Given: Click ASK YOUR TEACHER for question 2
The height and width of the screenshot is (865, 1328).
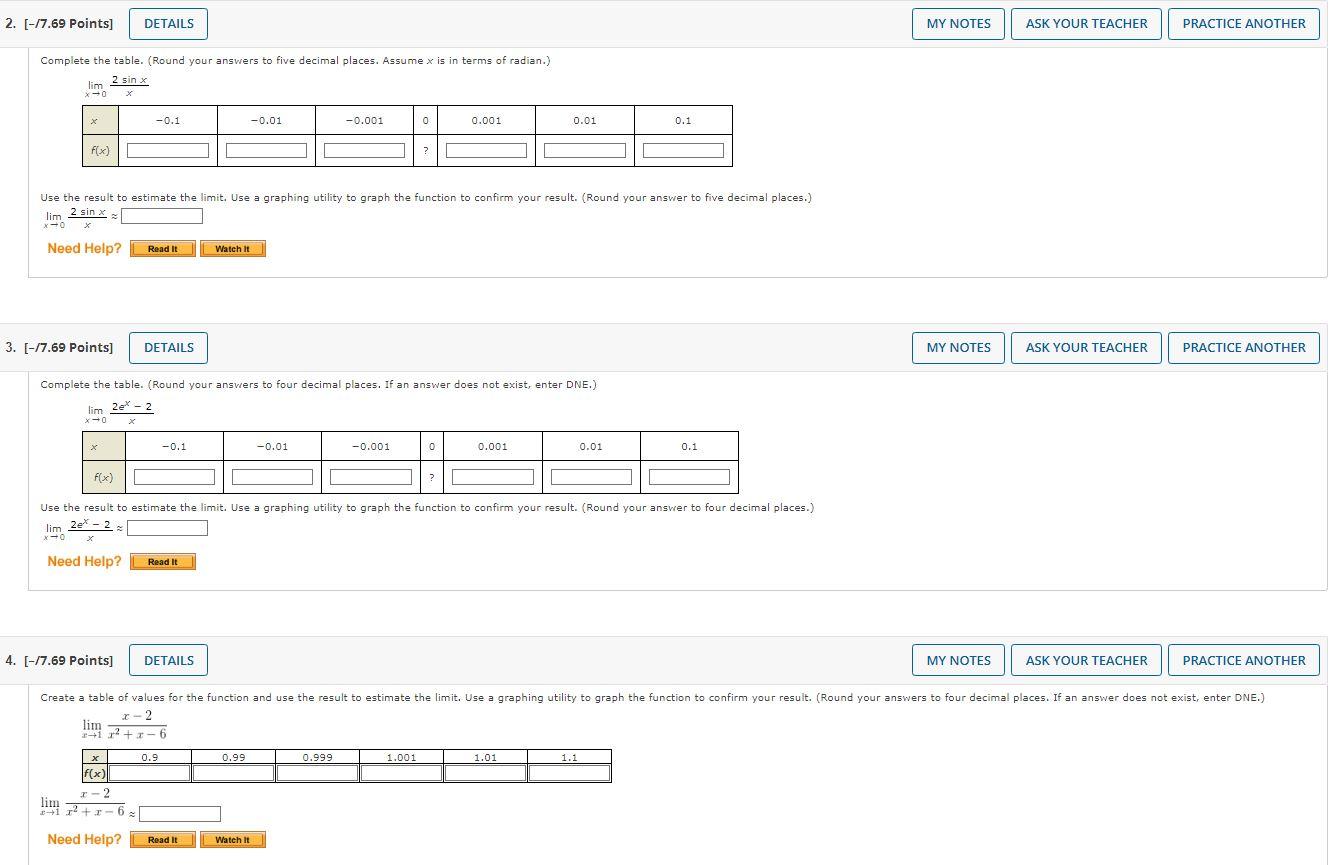Looking at the screenshot, I should (1086, 23).
